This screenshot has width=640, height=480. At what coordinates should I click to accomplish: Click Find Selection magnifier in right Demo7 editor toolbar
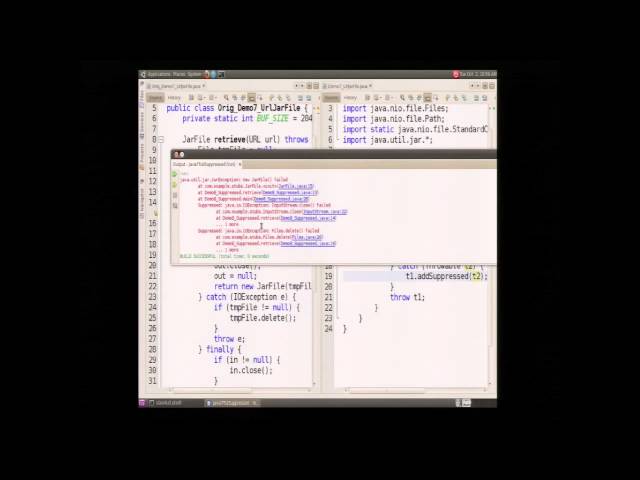coord(402,98)
